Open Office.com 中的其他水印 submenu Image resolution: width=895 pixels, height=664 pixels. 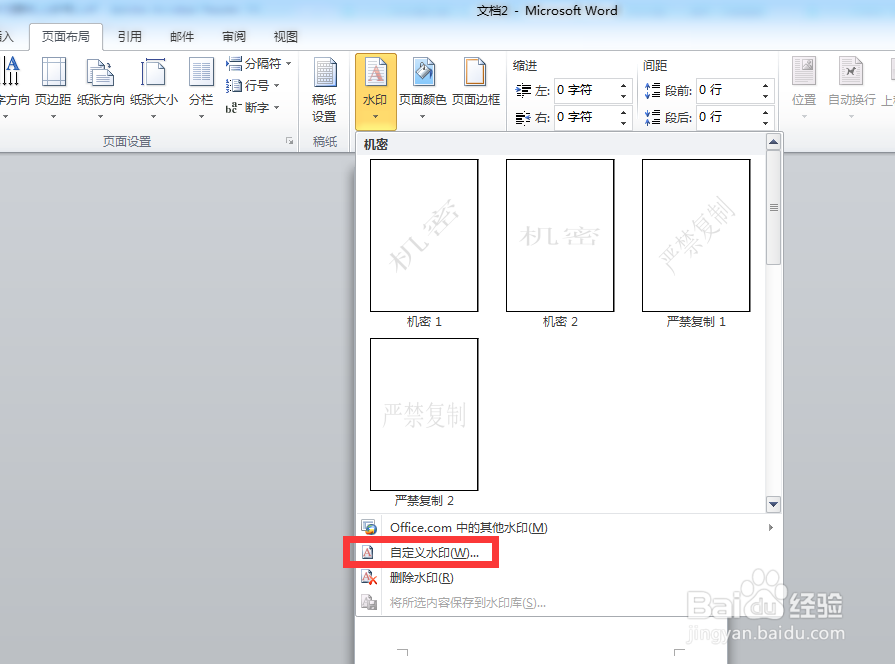(569, 528)
